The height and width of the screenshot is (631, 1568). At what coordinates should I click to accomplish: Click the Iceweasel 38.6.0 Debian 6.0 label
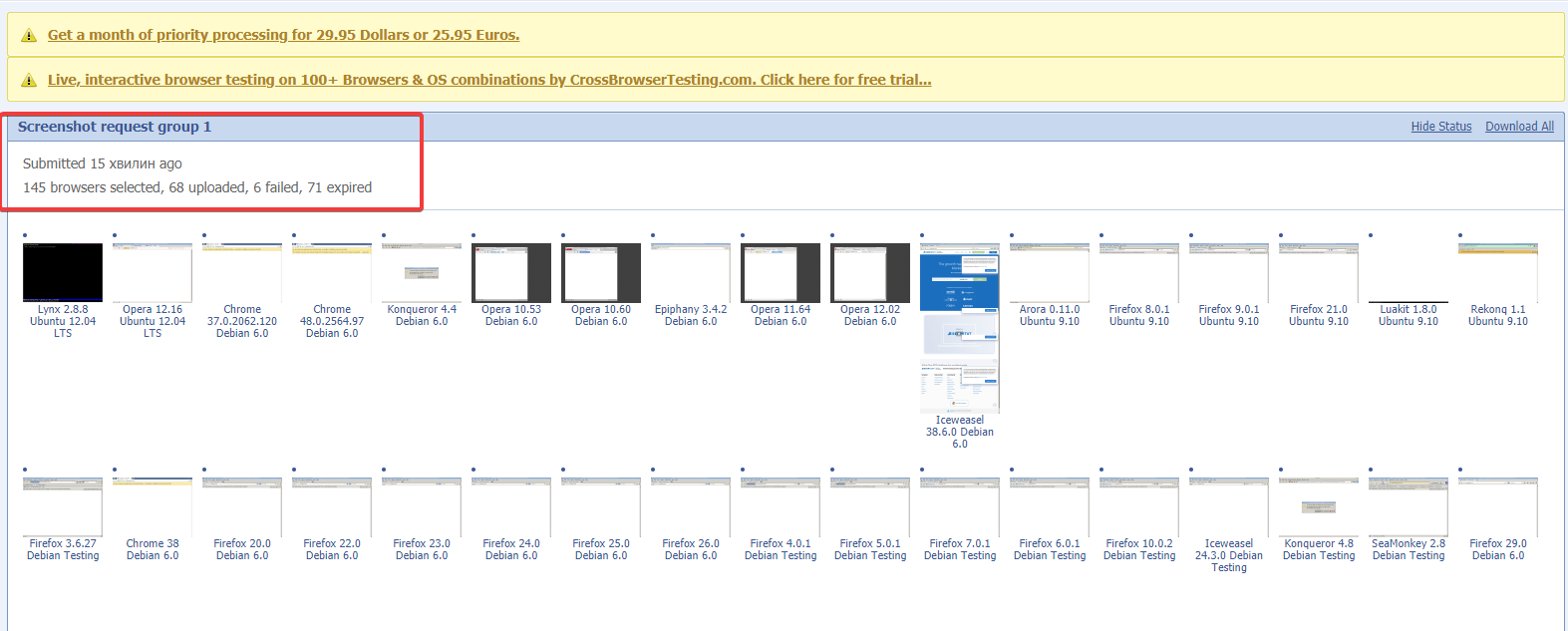tap(960, 433)
